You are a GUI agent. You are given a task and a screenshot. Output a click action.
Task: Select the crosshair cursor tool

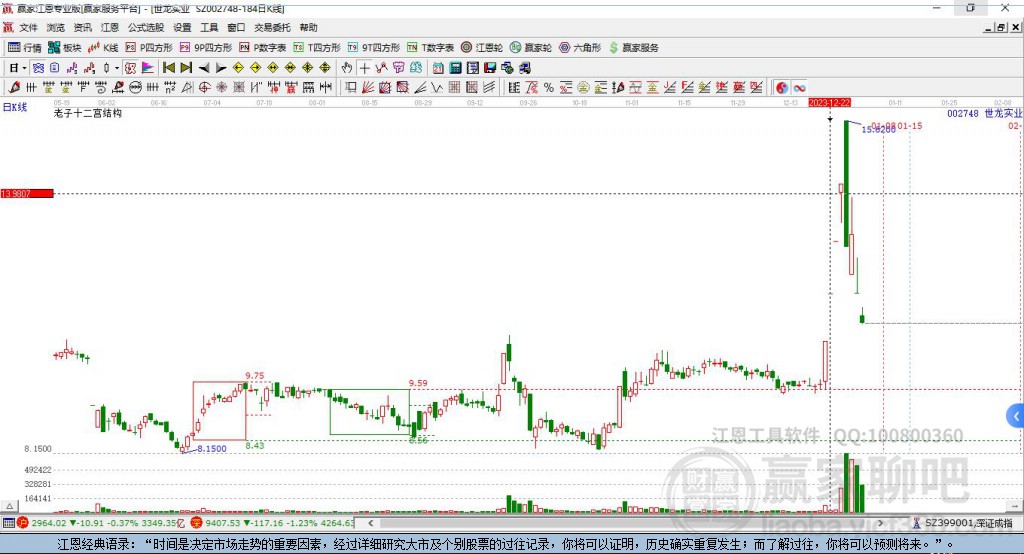click(x=364, y=68)
